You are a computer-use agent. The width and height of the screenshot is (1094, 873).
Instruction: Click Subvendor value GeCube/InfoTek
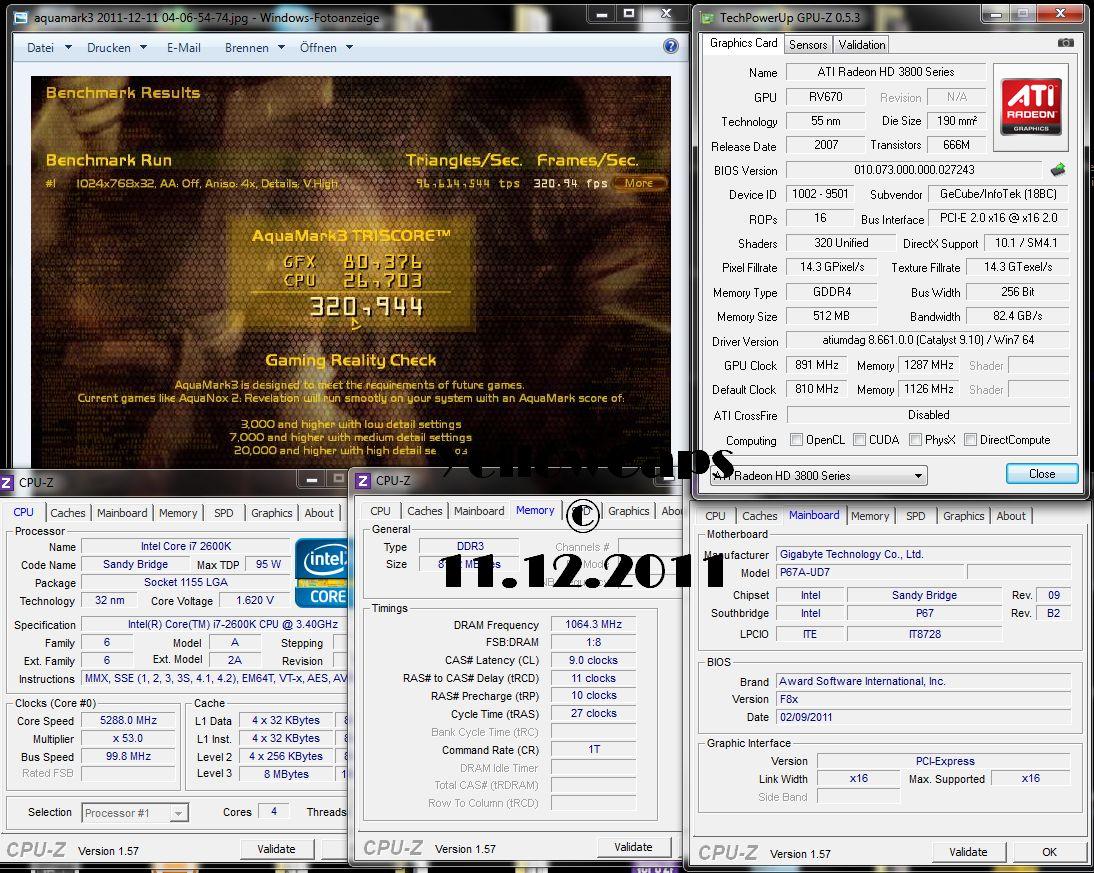pos(998,194)
